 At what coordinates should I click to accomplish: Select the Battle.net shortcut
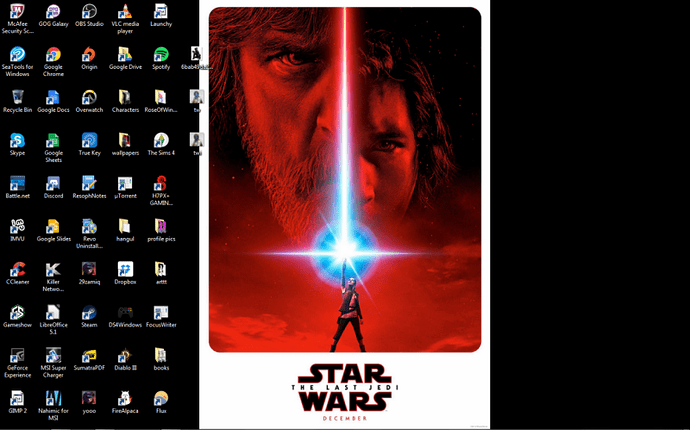(17, 184)
